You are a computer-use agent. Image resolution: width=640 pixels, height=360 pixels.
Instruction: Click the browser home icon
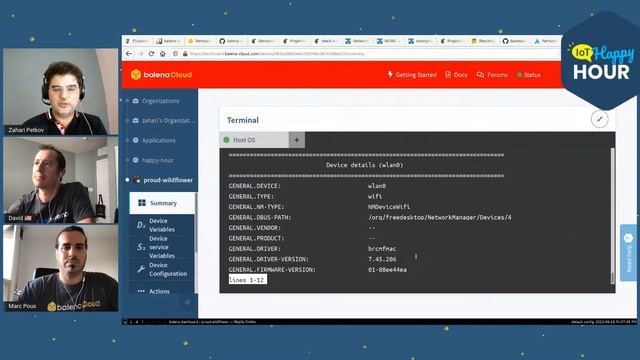pyautogui.click(x=162, y=53)
